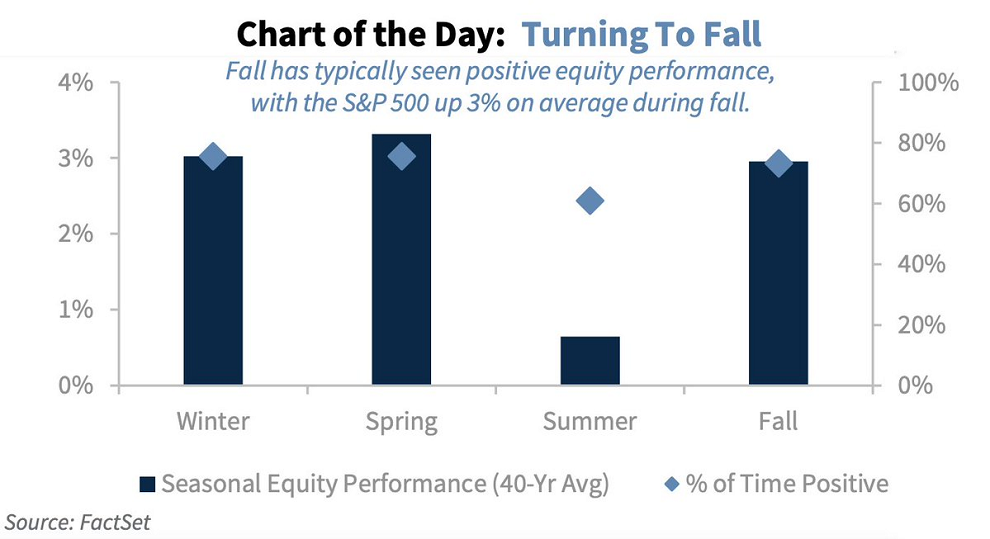Click the "Chart of the Day:" heading

[373, 35]
